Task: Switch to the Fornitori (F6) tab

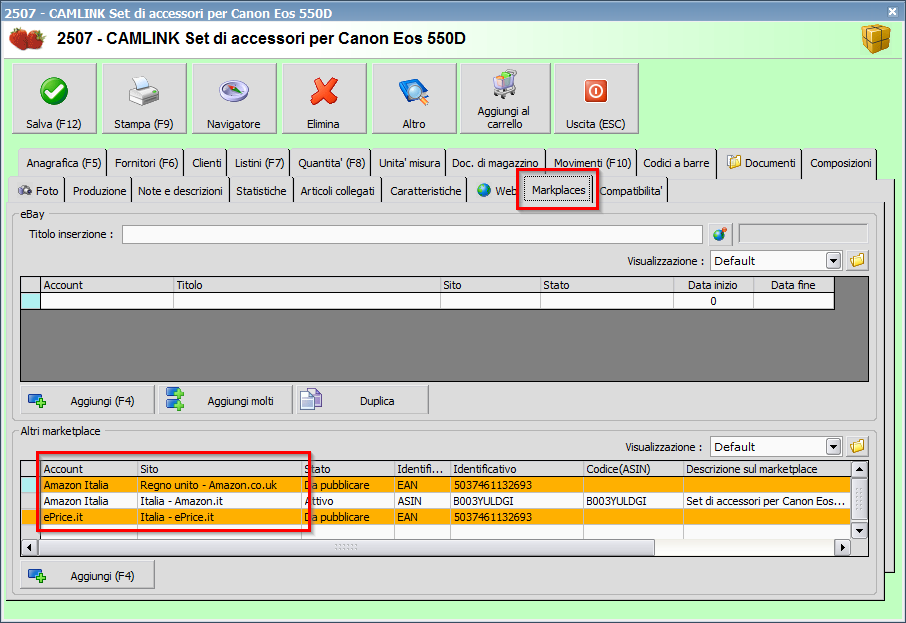Action: point(146,163)
